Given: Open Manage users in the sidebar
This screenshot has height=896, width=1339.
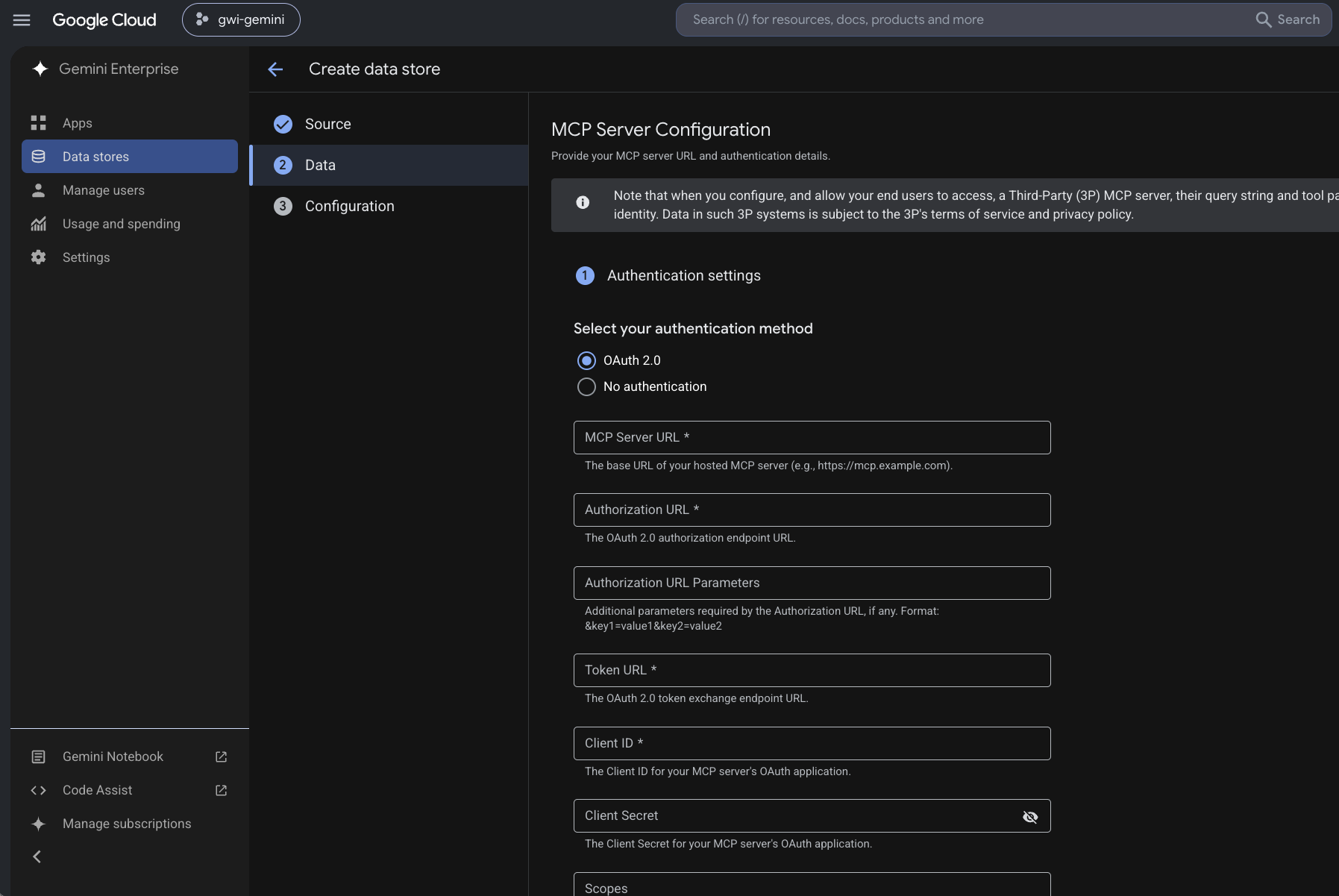Looking at the screenshot, I should click(x=130, y=190).
